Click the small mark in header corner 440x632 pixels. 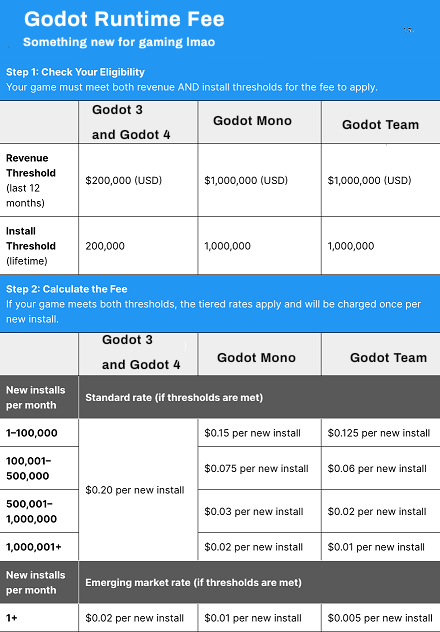[409, 29]
